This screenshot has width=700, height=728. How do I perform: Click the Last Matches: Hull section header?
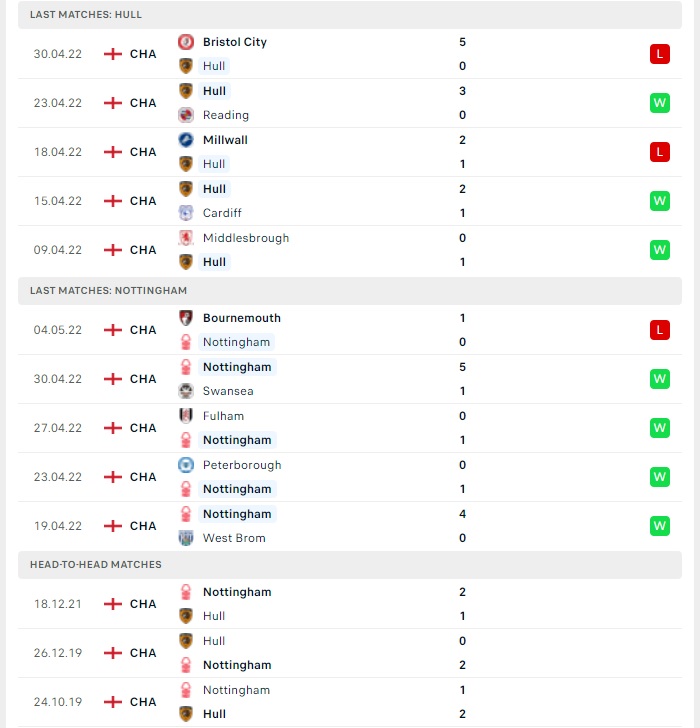[350, 15]
